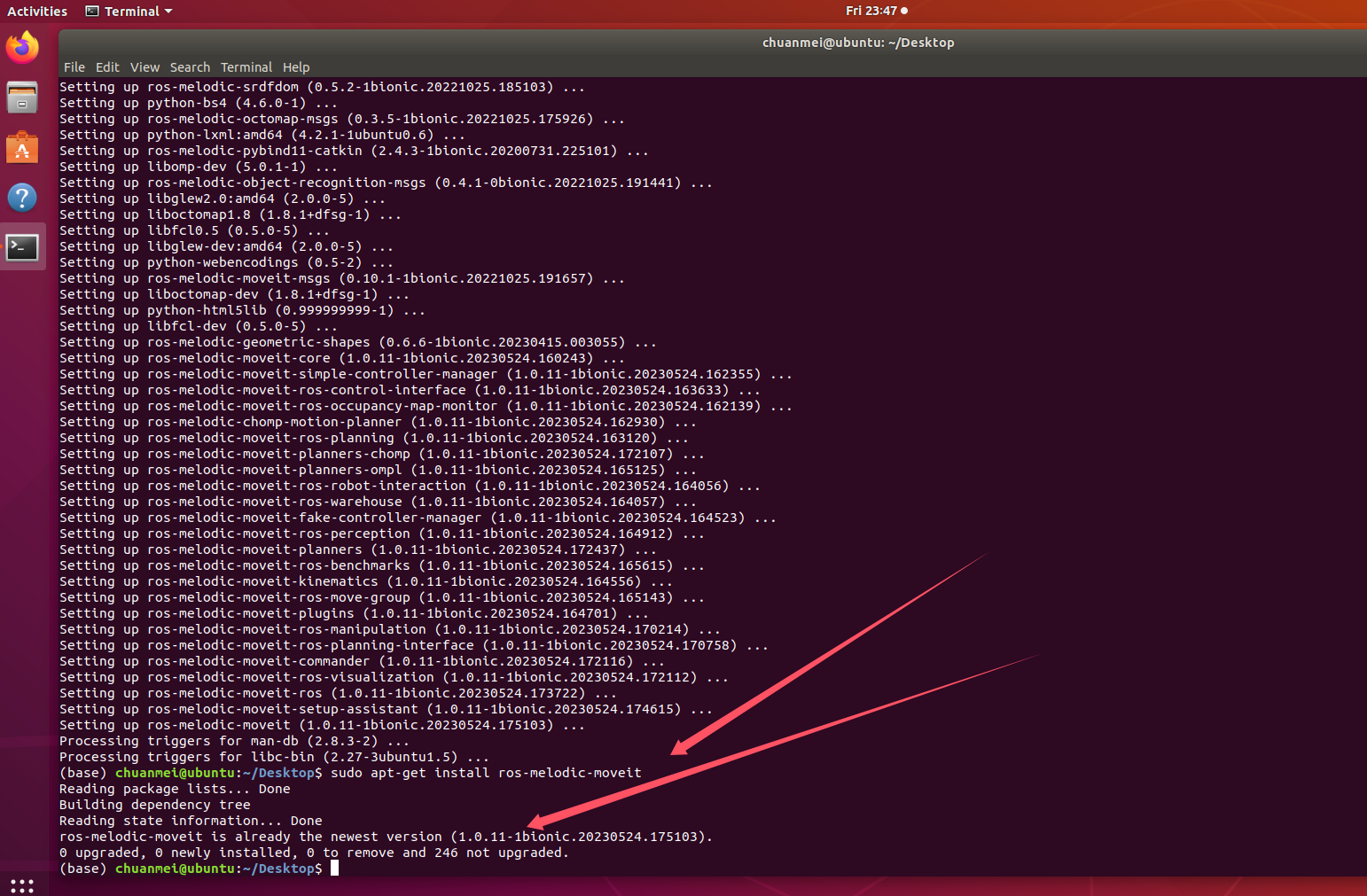
Task: Open Ubuntu Software from the dock
Action: pyautogui.click(x=22, y=147)
